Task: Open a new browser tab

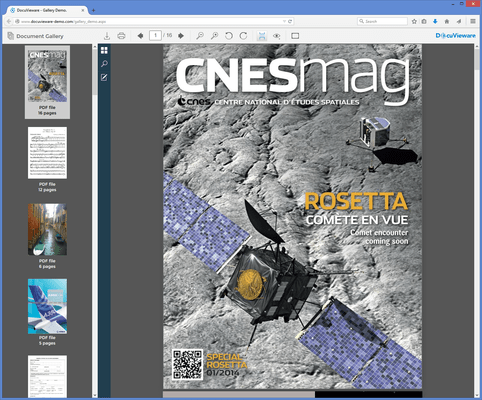Action: coord(93,10)
